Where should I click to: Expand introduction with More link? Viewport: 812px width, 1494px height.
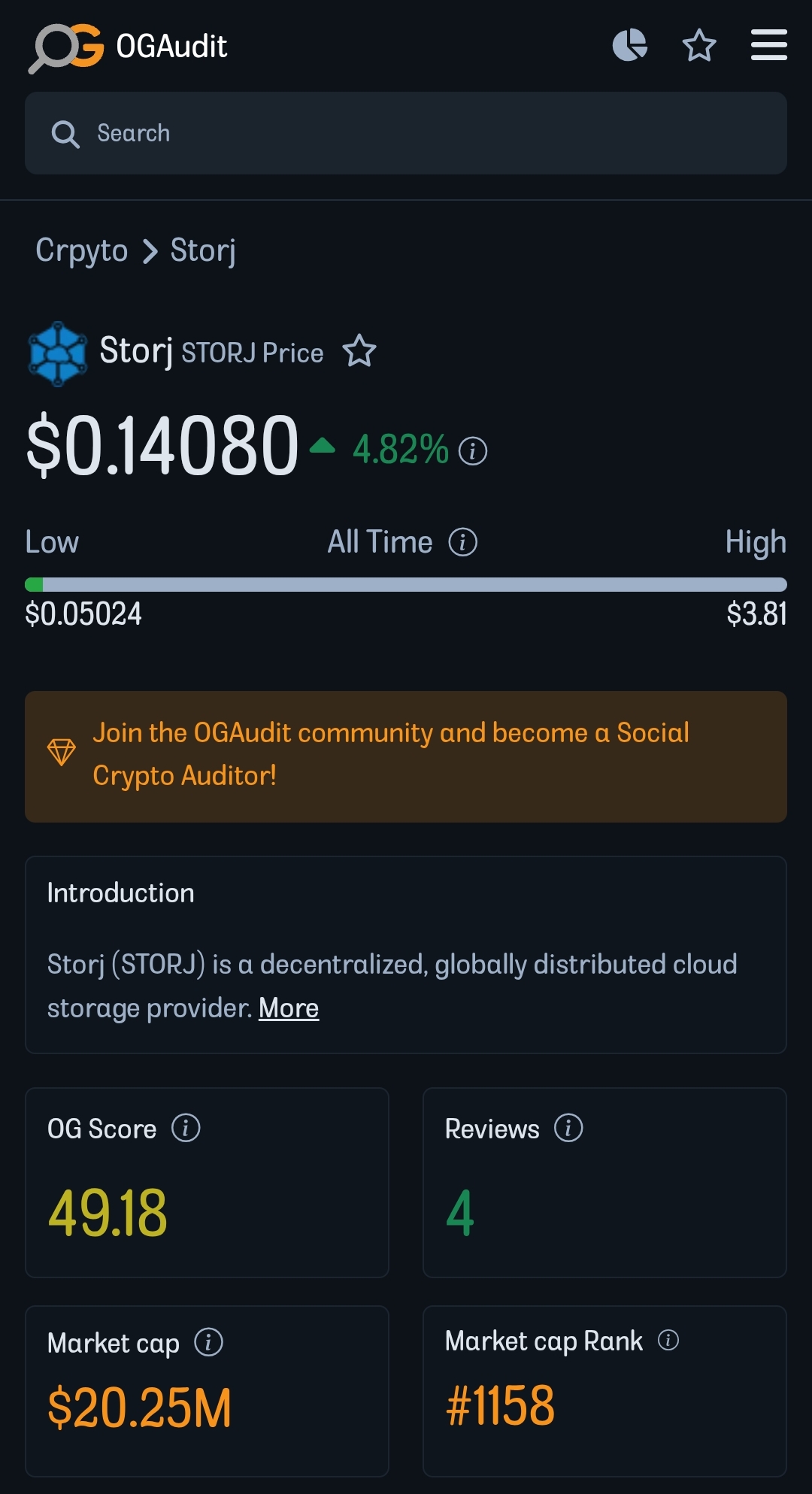289,1008
